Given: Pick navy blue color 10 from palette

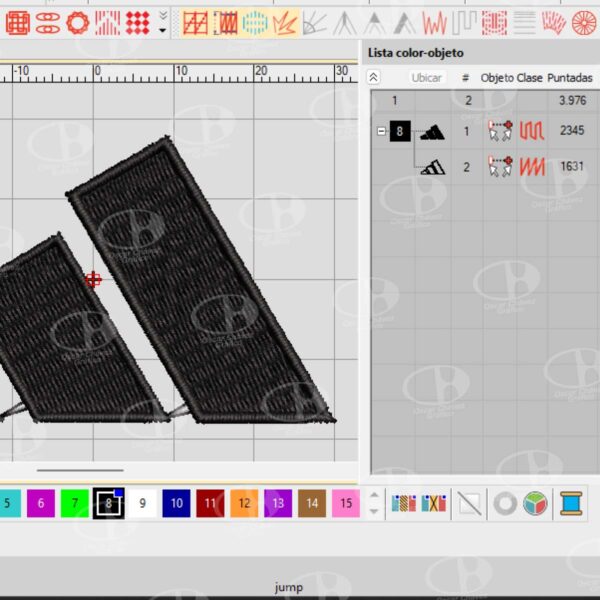Looking at the screenshot, I should 176,503.
